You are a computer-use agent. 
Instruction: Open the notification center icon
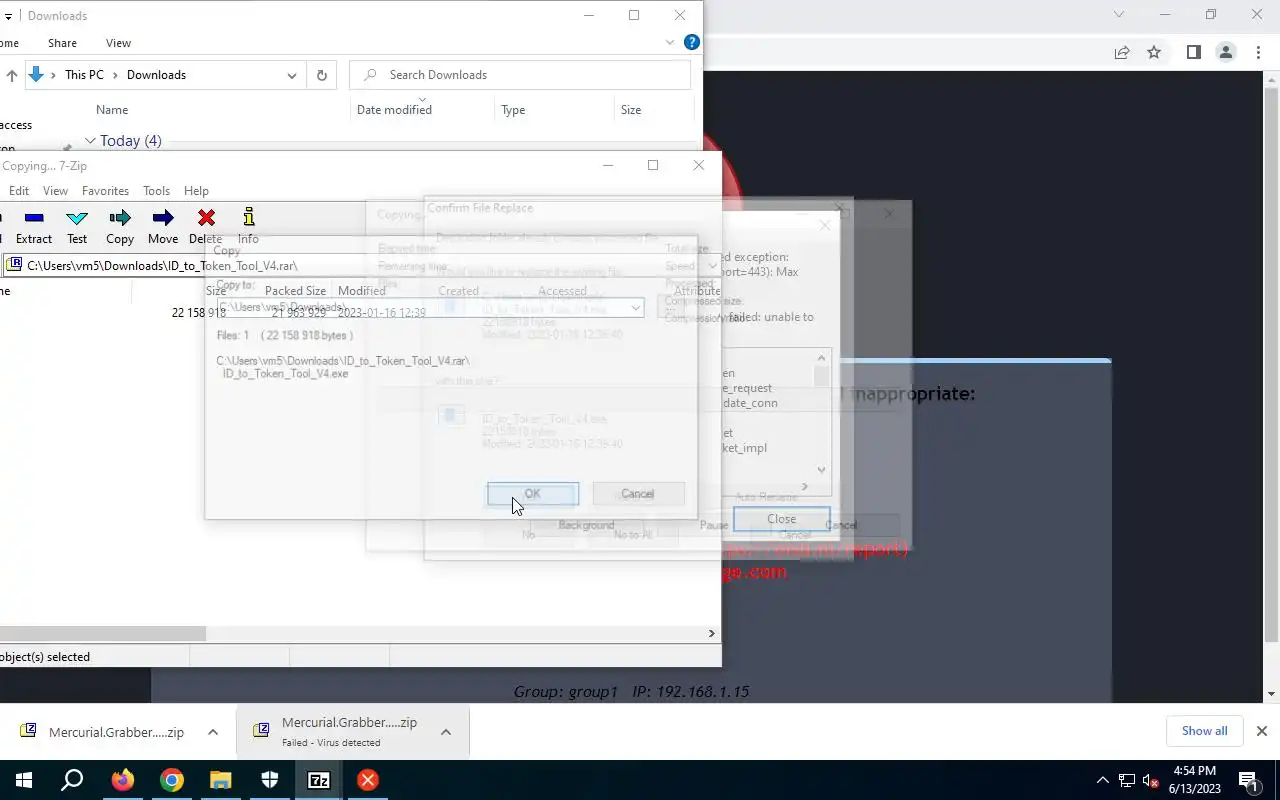[1249, 780]
